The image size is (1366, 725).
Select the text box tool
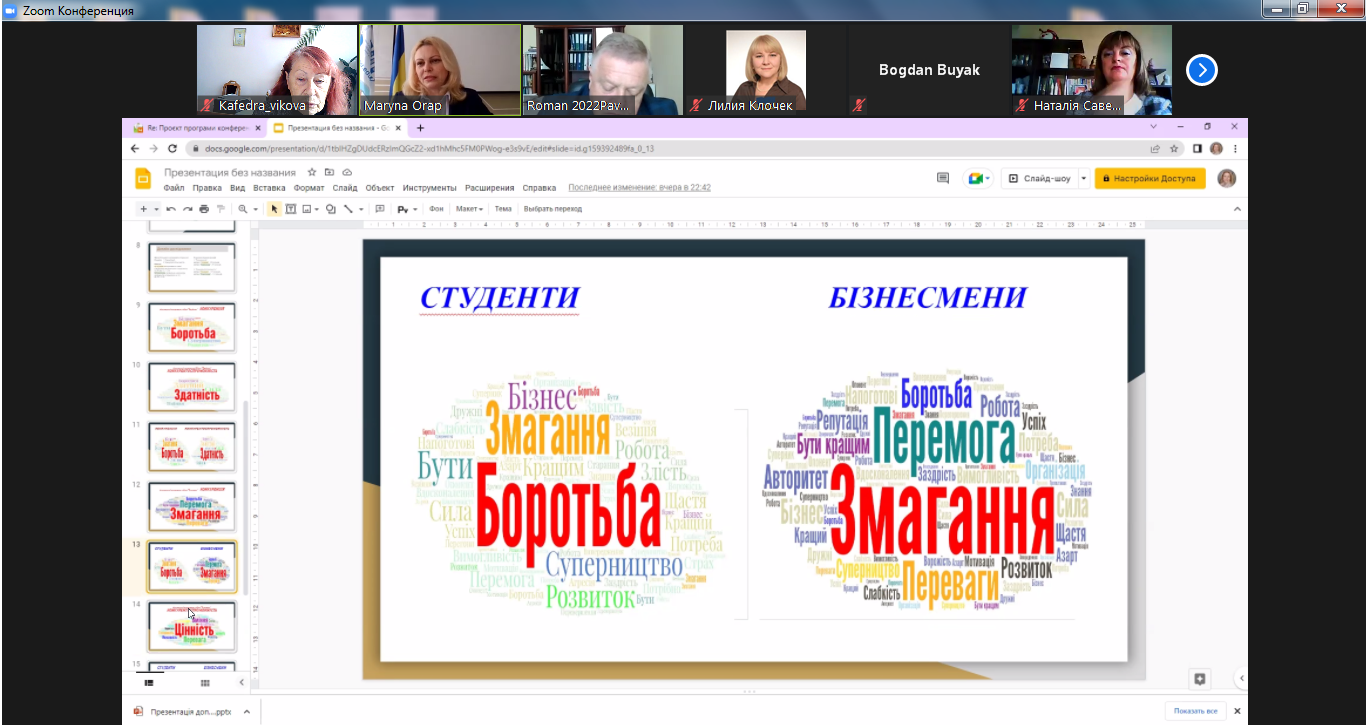pos(291,209)
